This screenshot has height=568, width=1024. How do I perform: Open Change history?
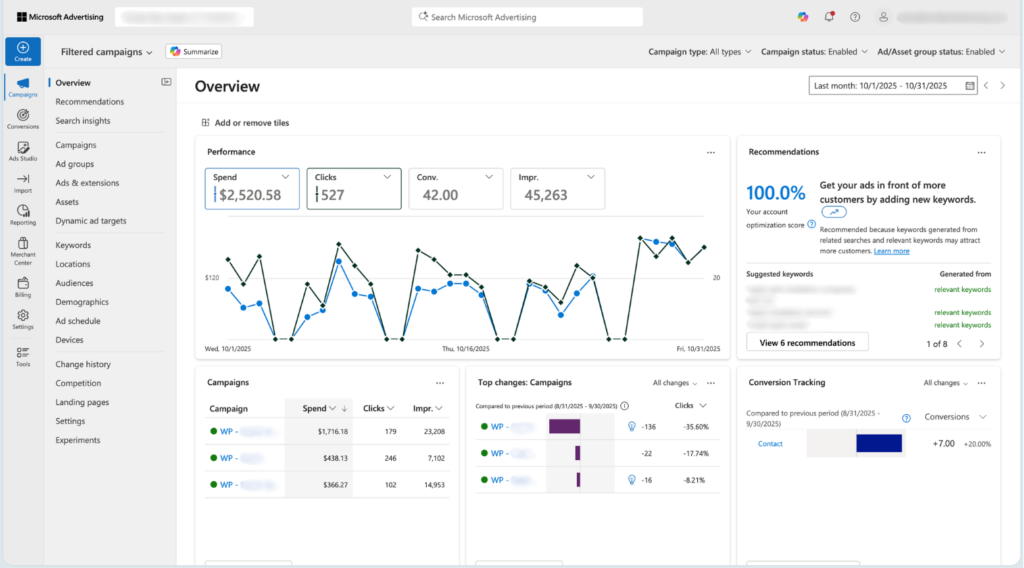[x=83, y=364]
